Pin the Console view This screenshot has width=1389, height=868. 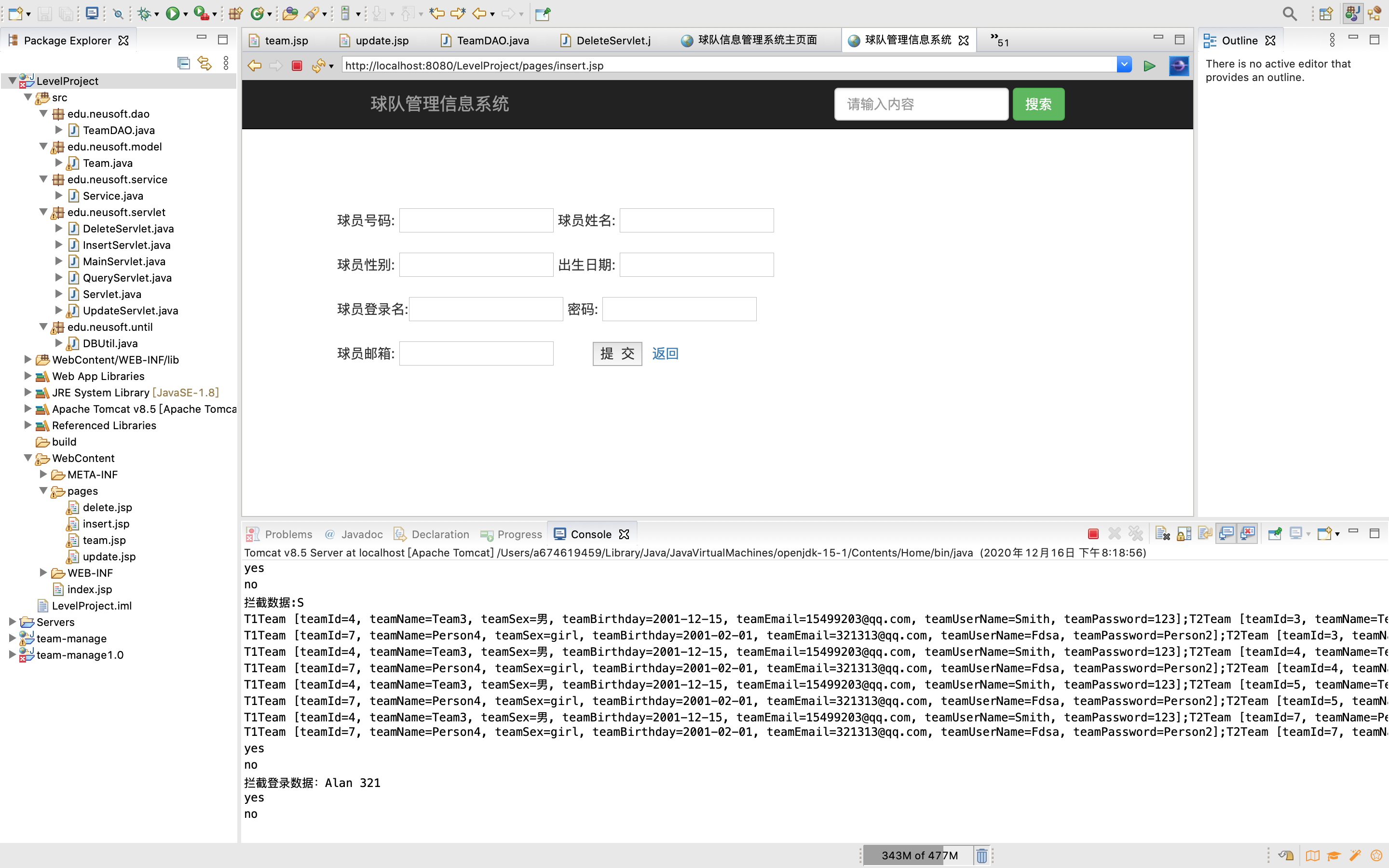(1274, 534)
